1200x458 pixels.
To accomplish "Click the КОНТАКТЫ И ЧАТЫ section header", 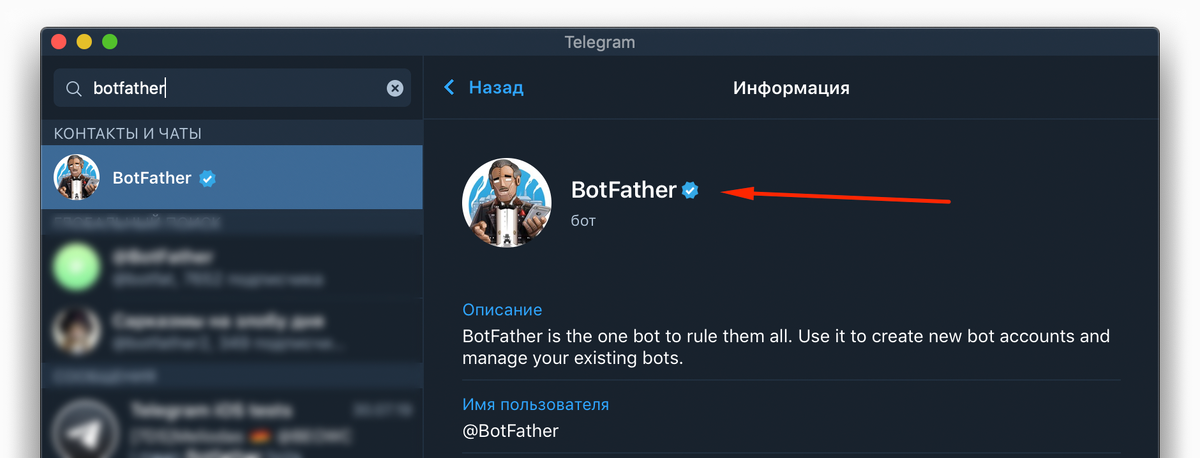I will [x=128, y=134].
